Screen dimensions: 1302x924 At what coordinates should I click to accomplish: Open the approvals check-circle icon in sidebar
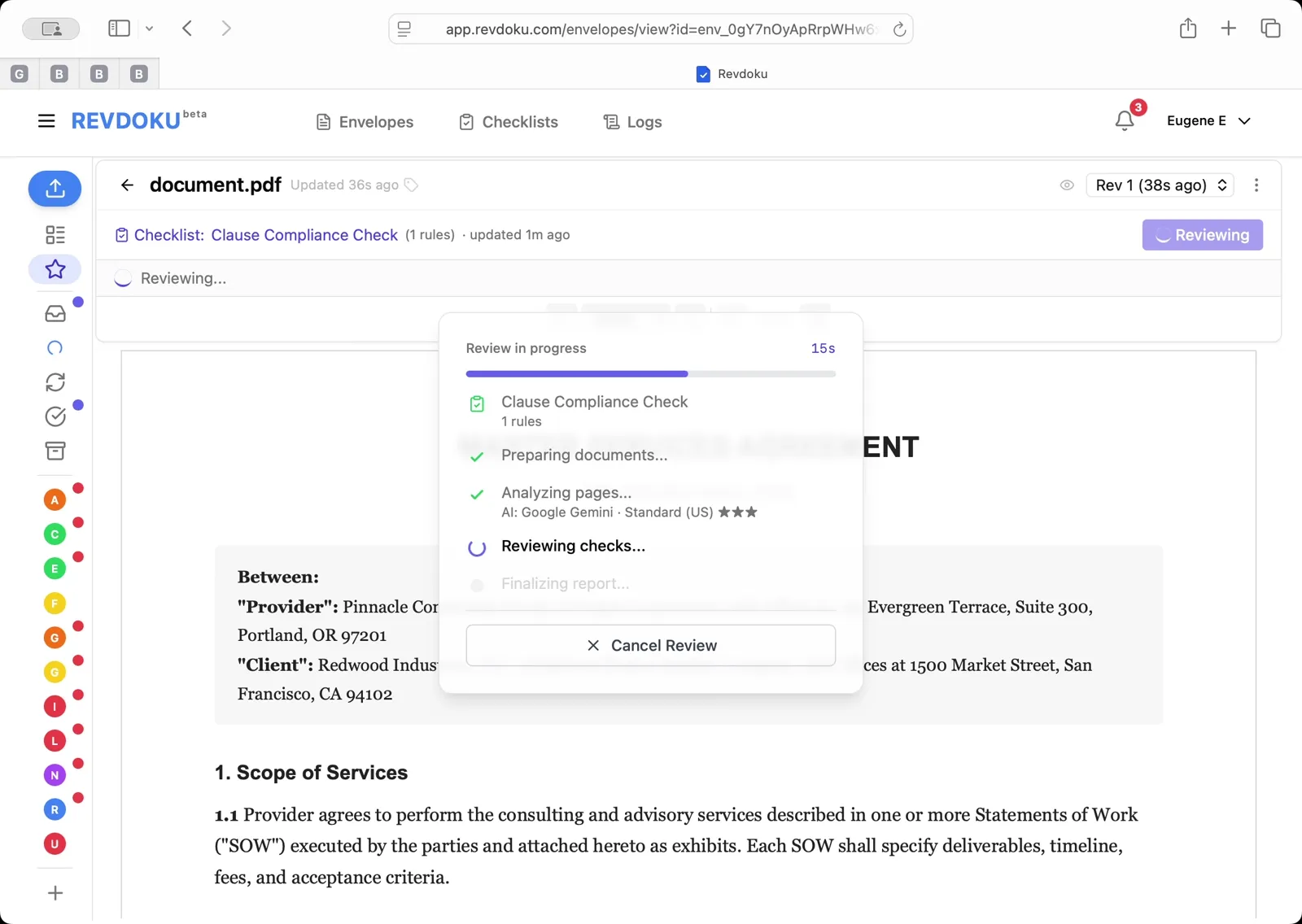(x=55, y=416)
